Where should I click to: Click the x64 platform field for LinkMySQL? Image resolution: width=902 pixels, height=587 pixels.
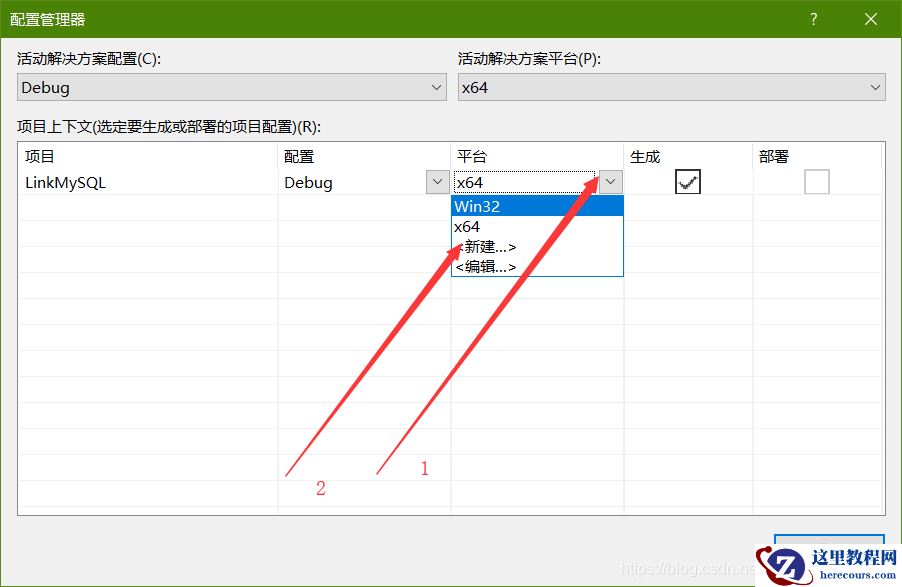click(x=525, y=182)
